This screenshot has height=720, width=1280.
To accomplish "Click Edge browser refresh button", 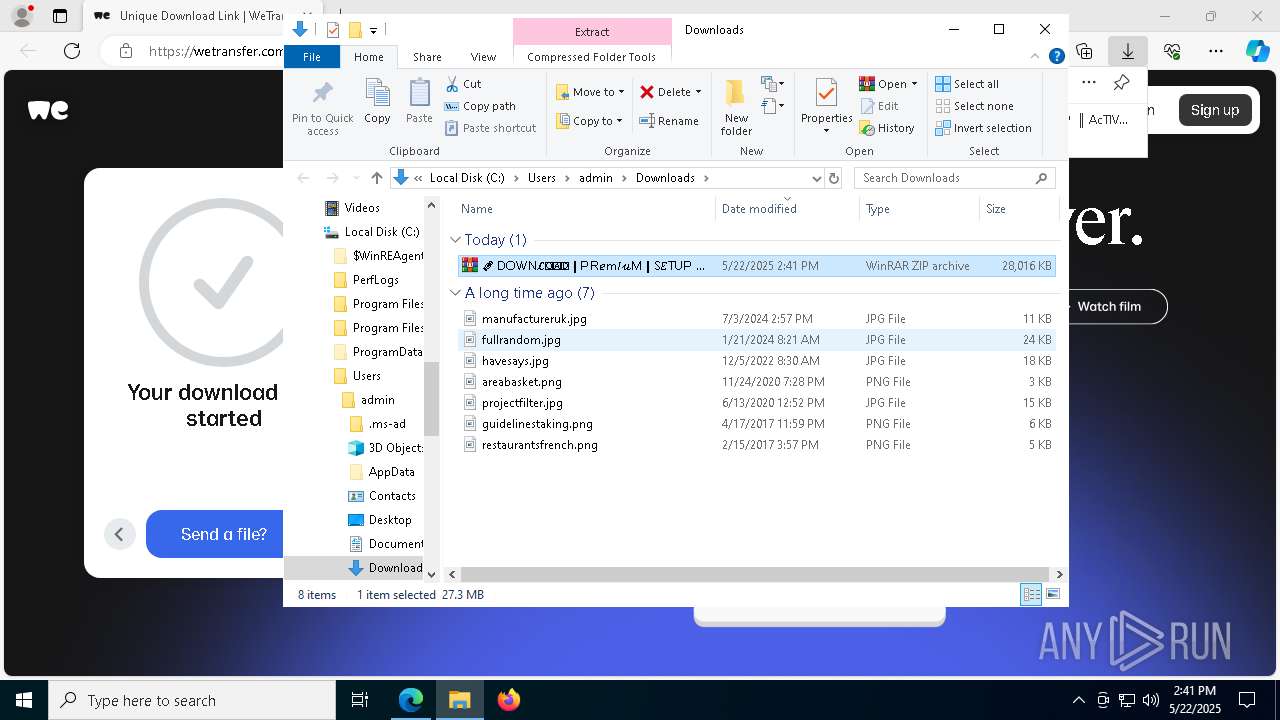I will (x=71, y=51).
